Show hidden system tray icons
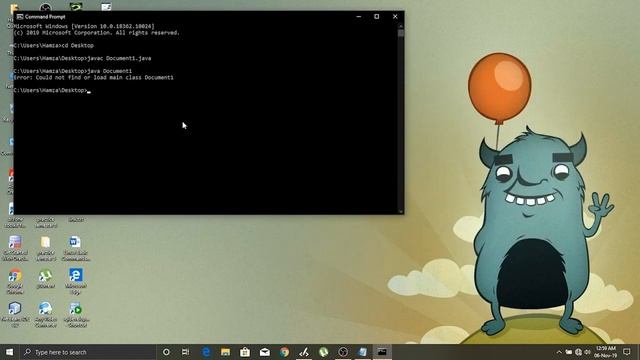The width and height of the screenshot is (640, 360). click(559, 352)
